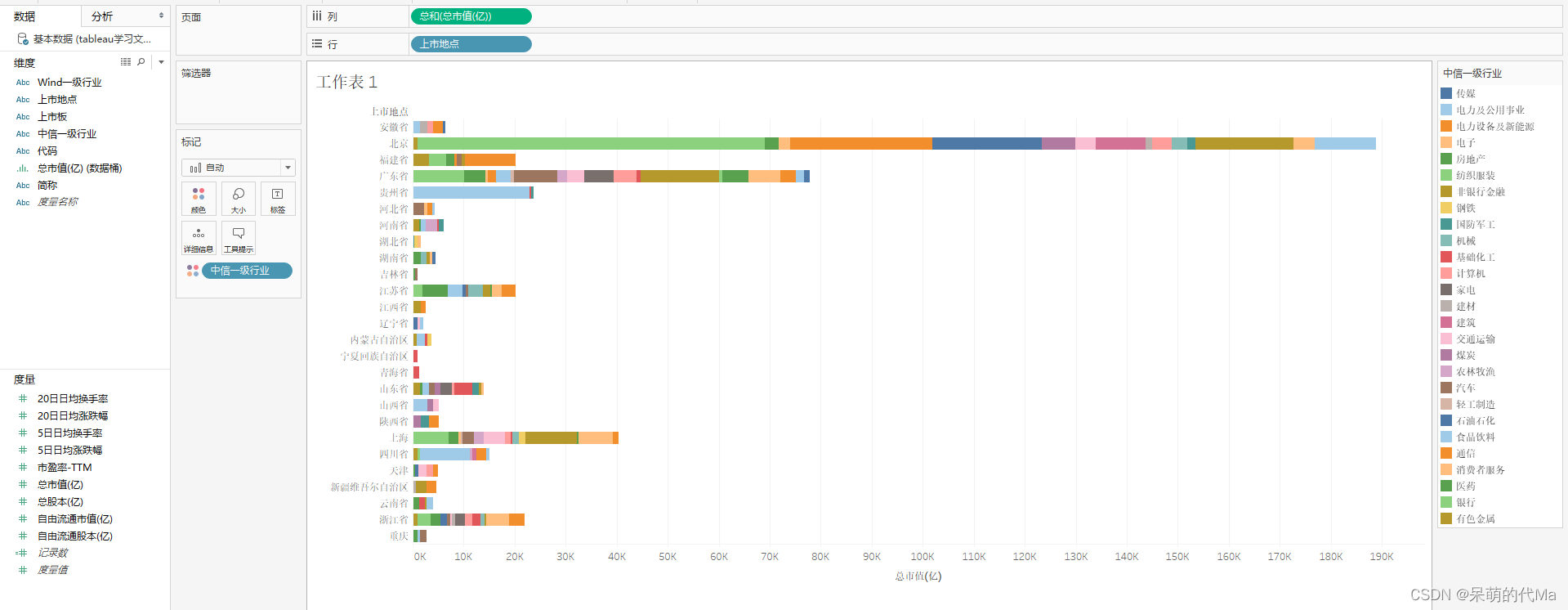Click the number icon beside 20日日均换手率

(23, 399)
